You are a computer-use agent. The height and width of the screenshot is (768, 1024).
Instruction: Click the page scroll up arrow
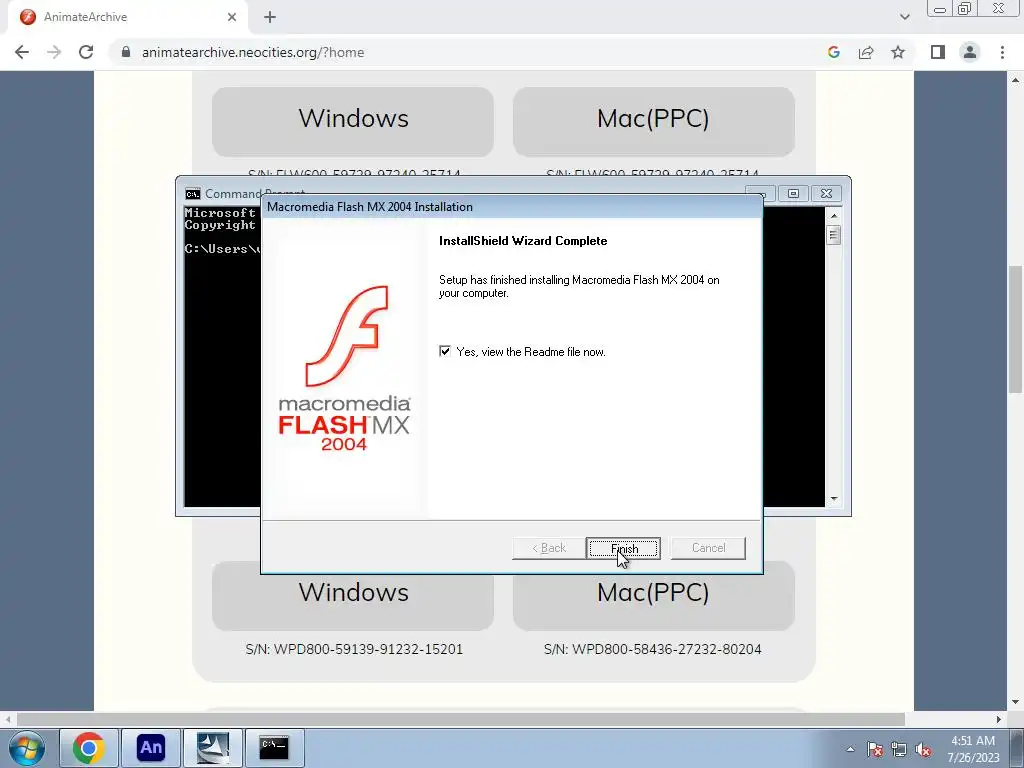click(x=1015, y=80)
